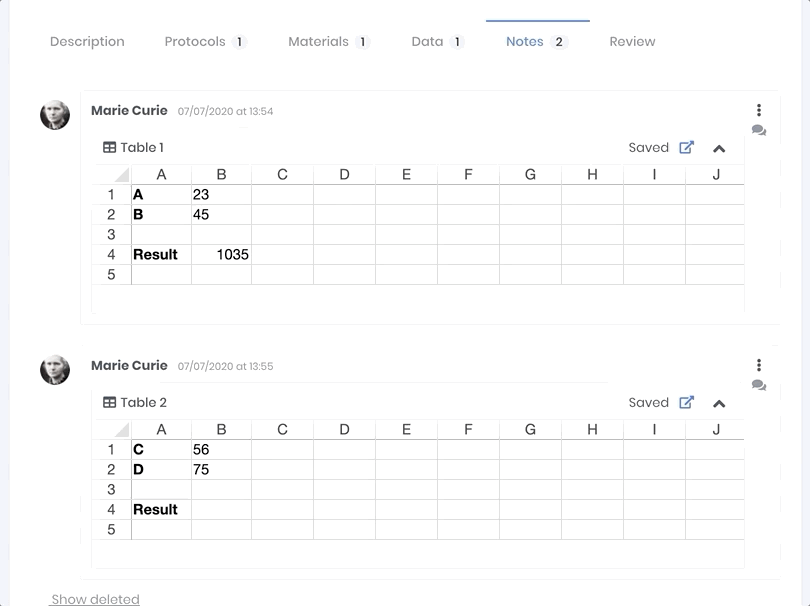Show deleted notes link
This screenshot has height=606, width=810.
95,599
